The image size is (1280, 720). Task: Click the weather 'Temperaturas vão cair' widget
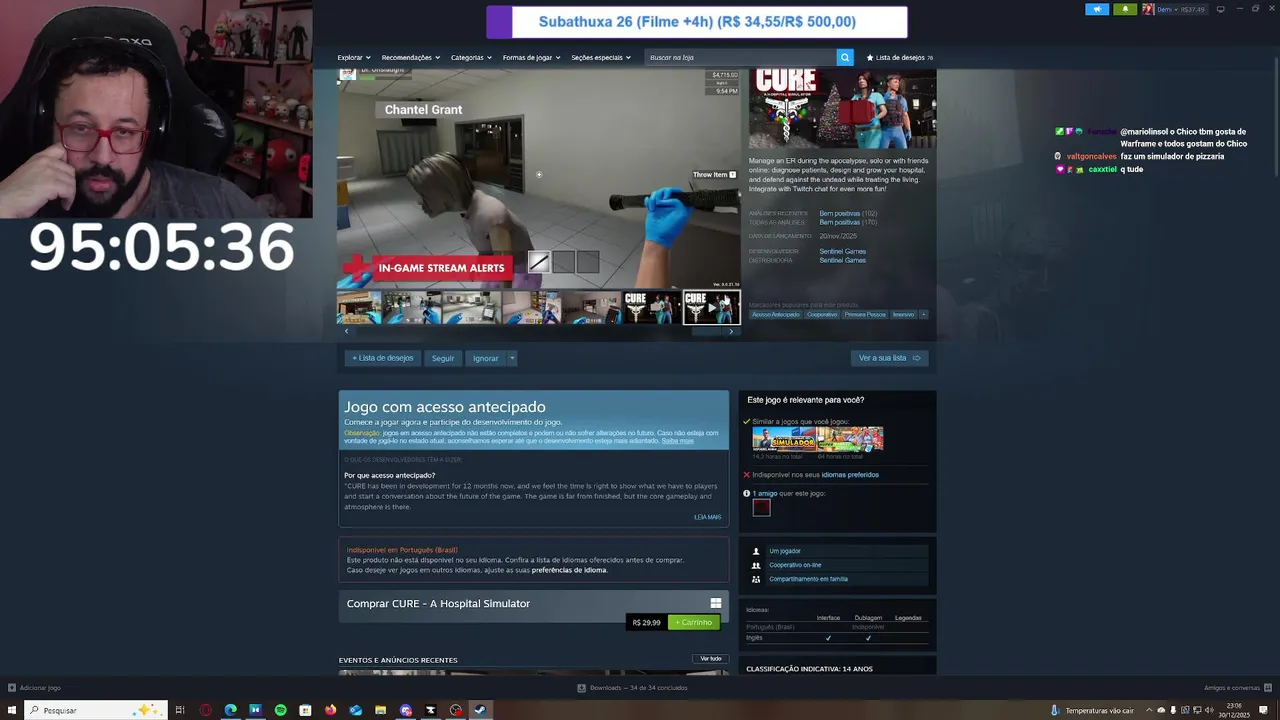[x=1092, y=710]
